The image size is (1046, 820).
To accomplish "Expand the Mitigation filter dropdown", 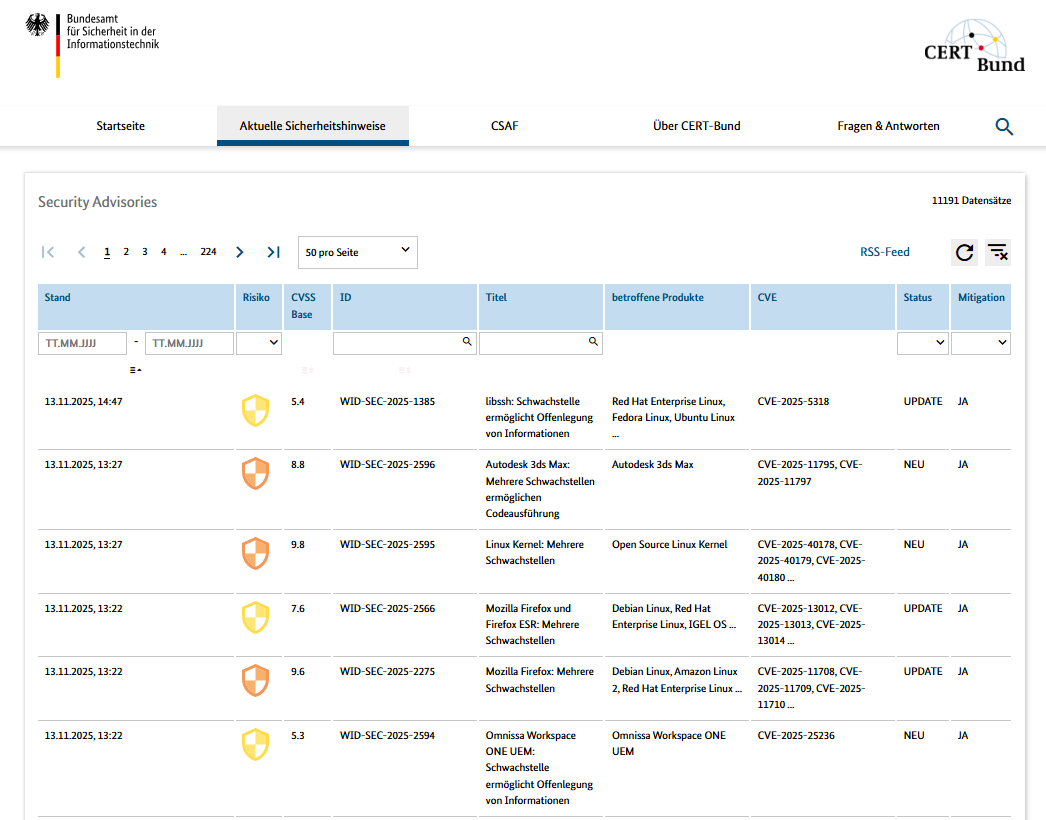I will [x=980, y=343].
